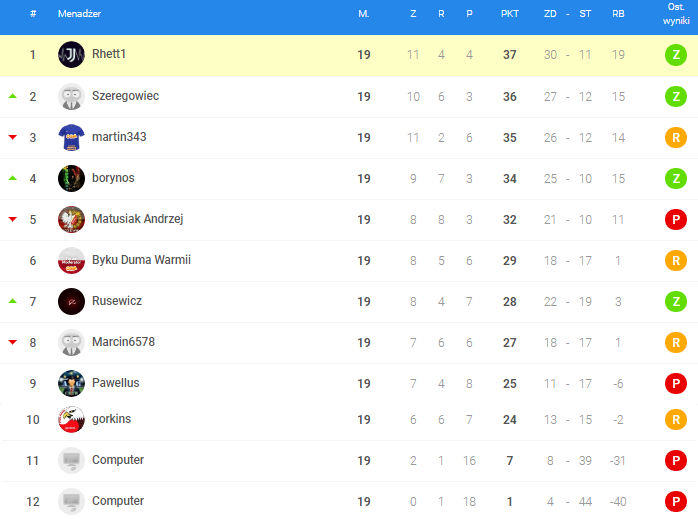The image size is (698, 519).
Task: Click Matusiak Andrzej's eagle avatar
Action: 71,219
